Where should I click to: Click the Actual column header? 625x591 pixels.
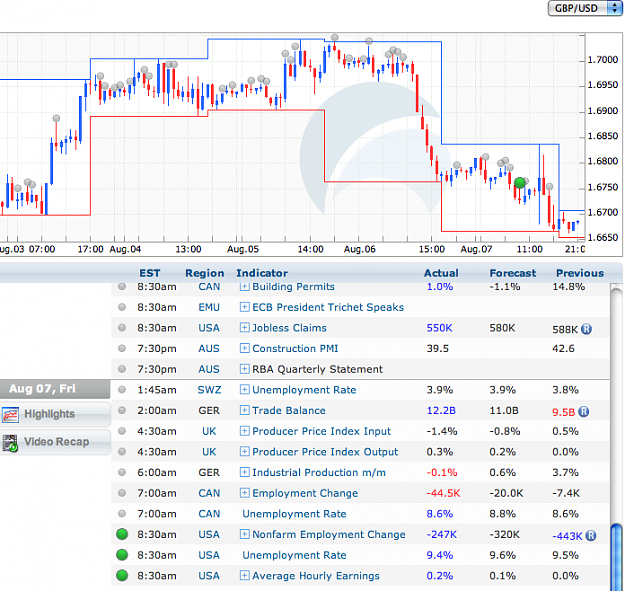[x=441, y=273]
